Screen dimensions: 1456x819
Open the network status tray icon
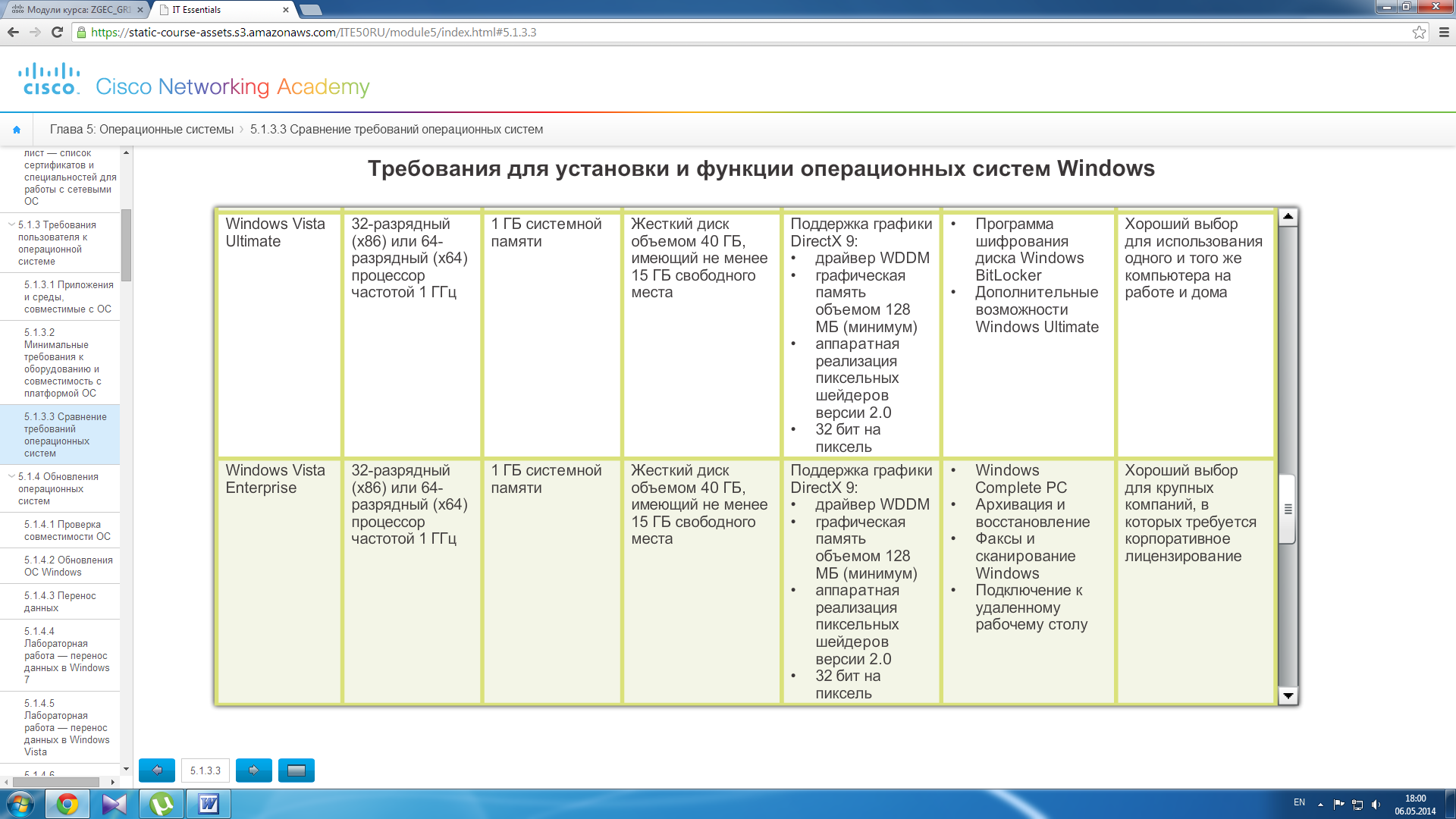(x=1357, y=804)
